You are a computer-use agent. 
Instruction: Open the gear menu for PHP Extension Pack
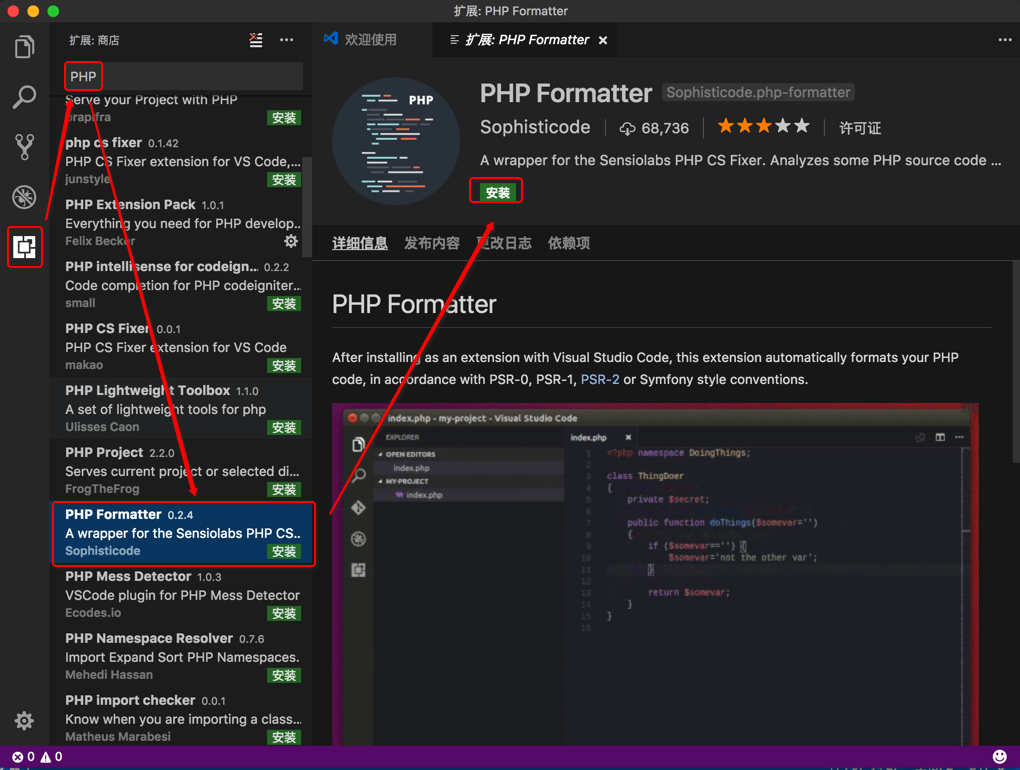(291, 241)
